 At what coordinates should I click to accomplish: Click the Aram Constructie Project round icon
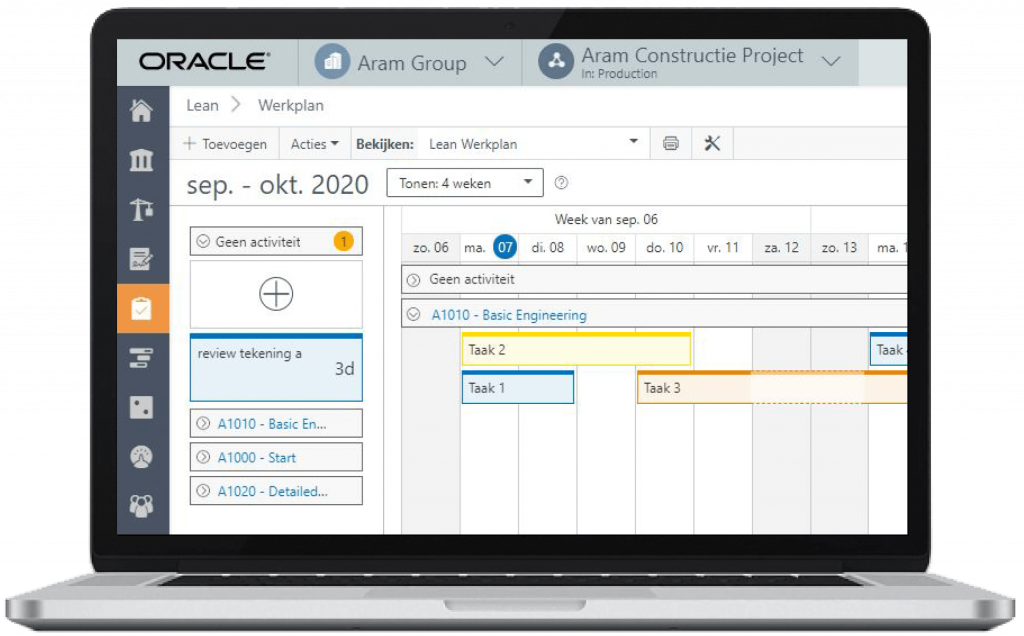pos(556,61)
